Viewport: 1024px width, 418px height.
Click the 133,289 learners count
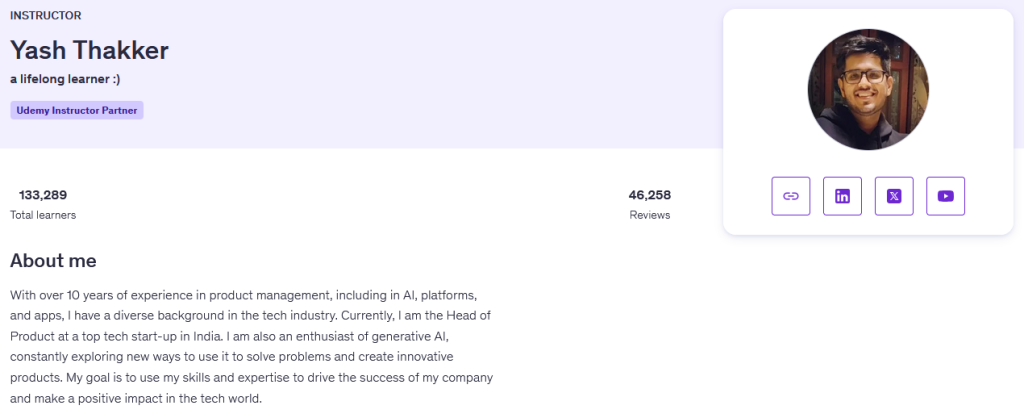(43, 195)
